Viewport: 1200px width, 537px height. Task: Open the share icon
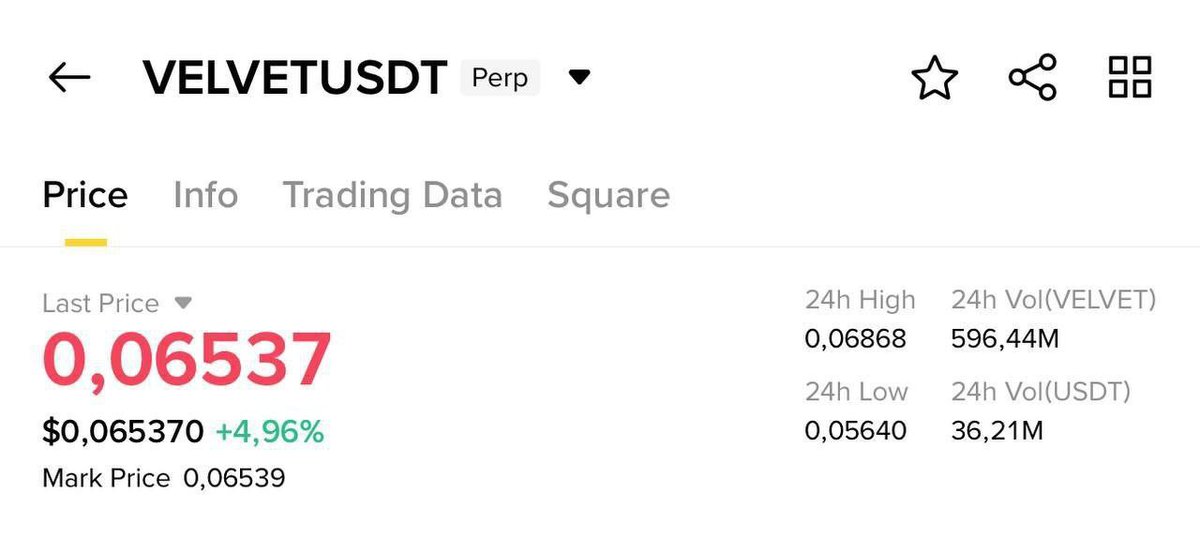[1032, 78]
